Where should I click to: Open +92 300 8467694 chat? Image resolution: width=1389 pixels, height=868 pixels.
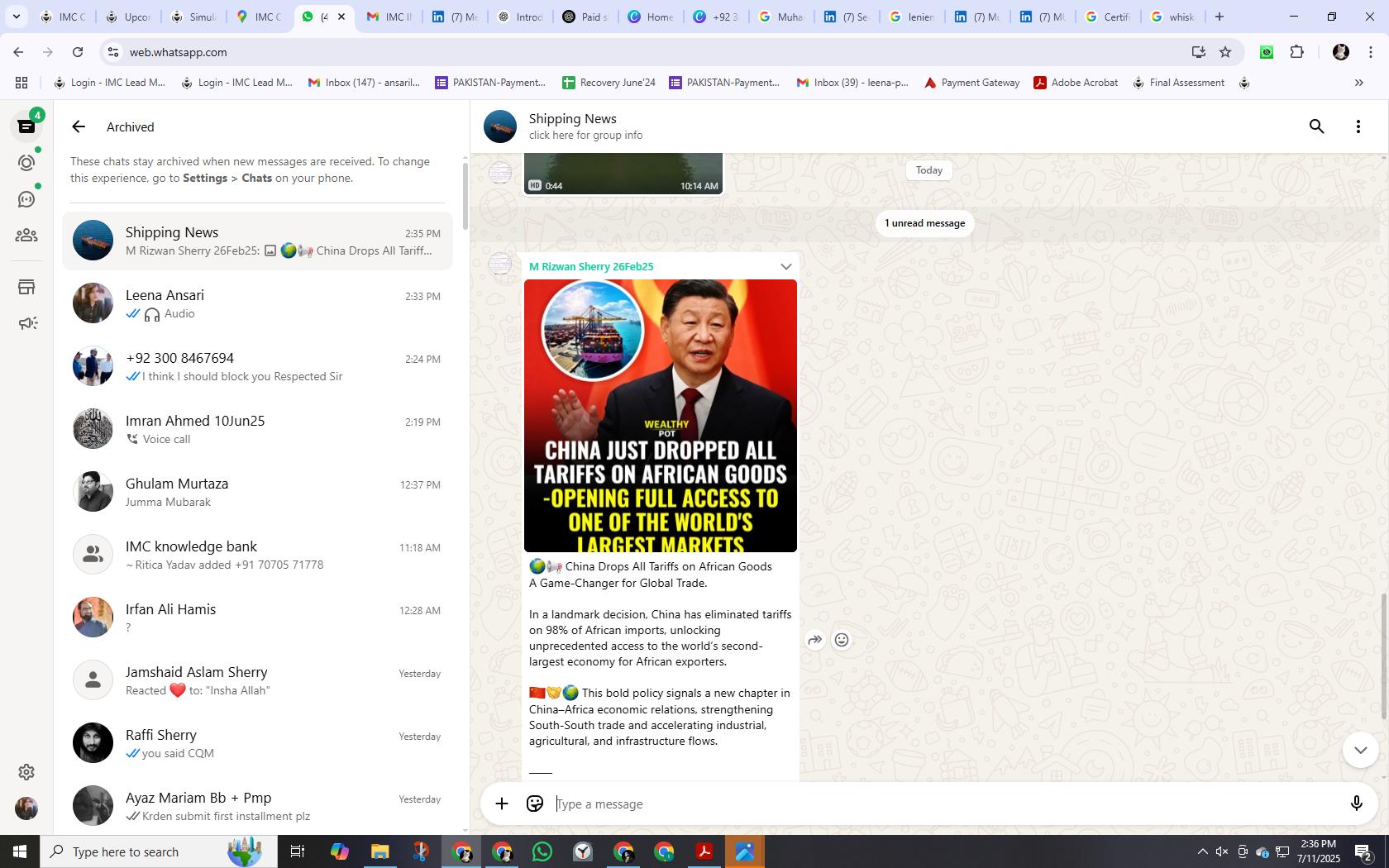tap(257, 366)
